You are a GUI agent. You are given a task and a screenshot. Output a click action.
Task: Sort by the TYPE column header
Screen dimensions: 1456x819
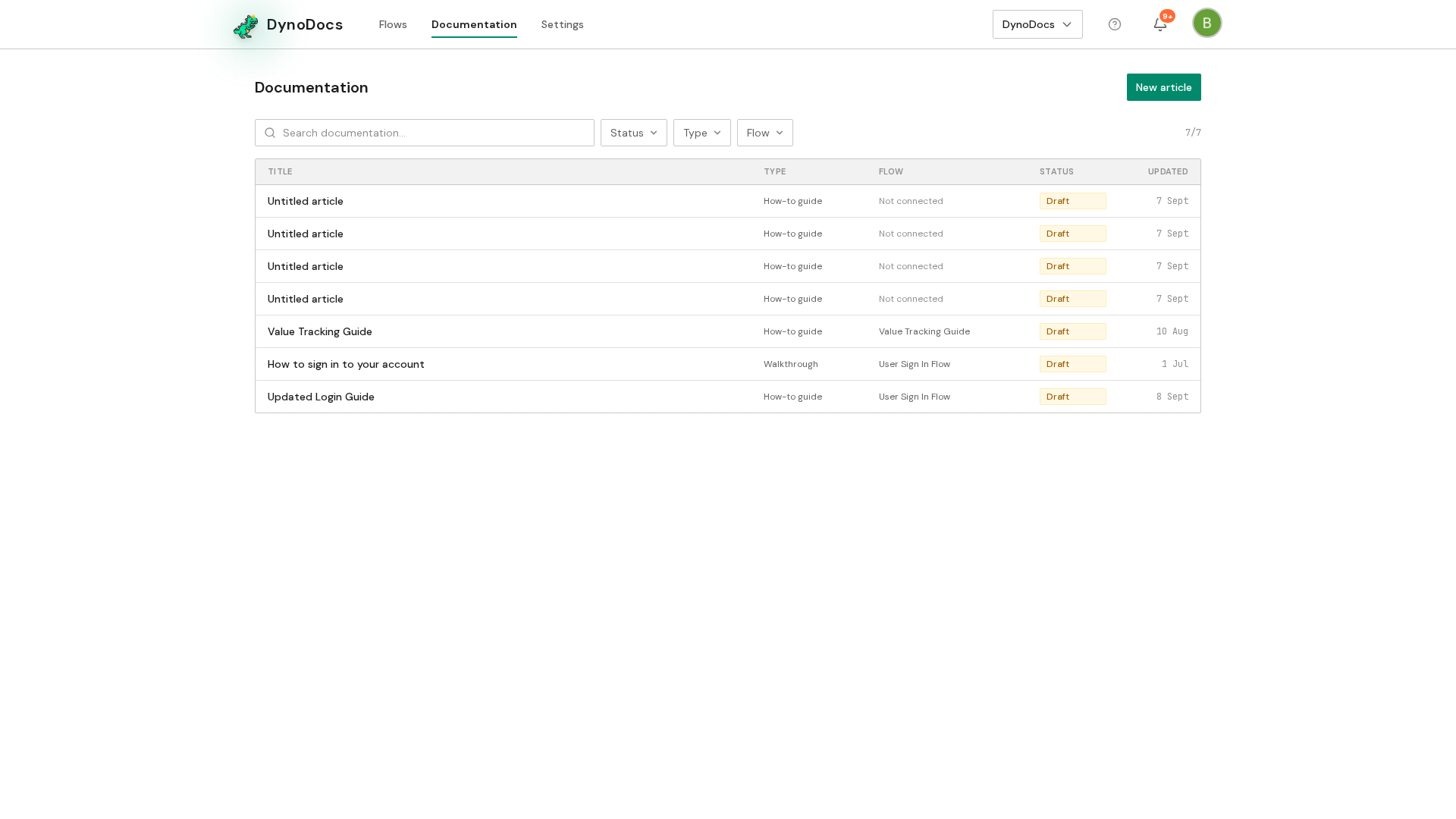pyautogui.click(x=775, y=171)
